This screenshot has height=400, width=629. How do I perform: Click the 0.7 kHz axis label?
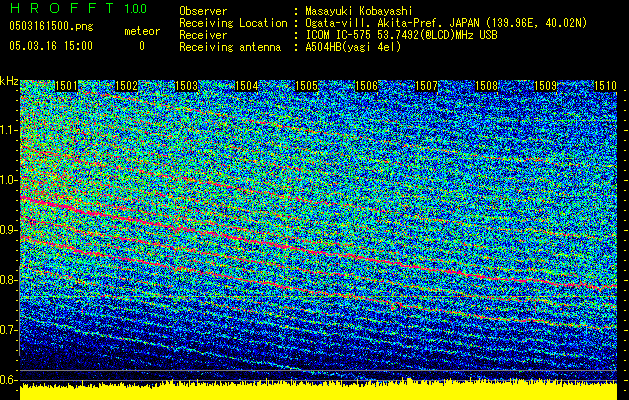point(9,330)
